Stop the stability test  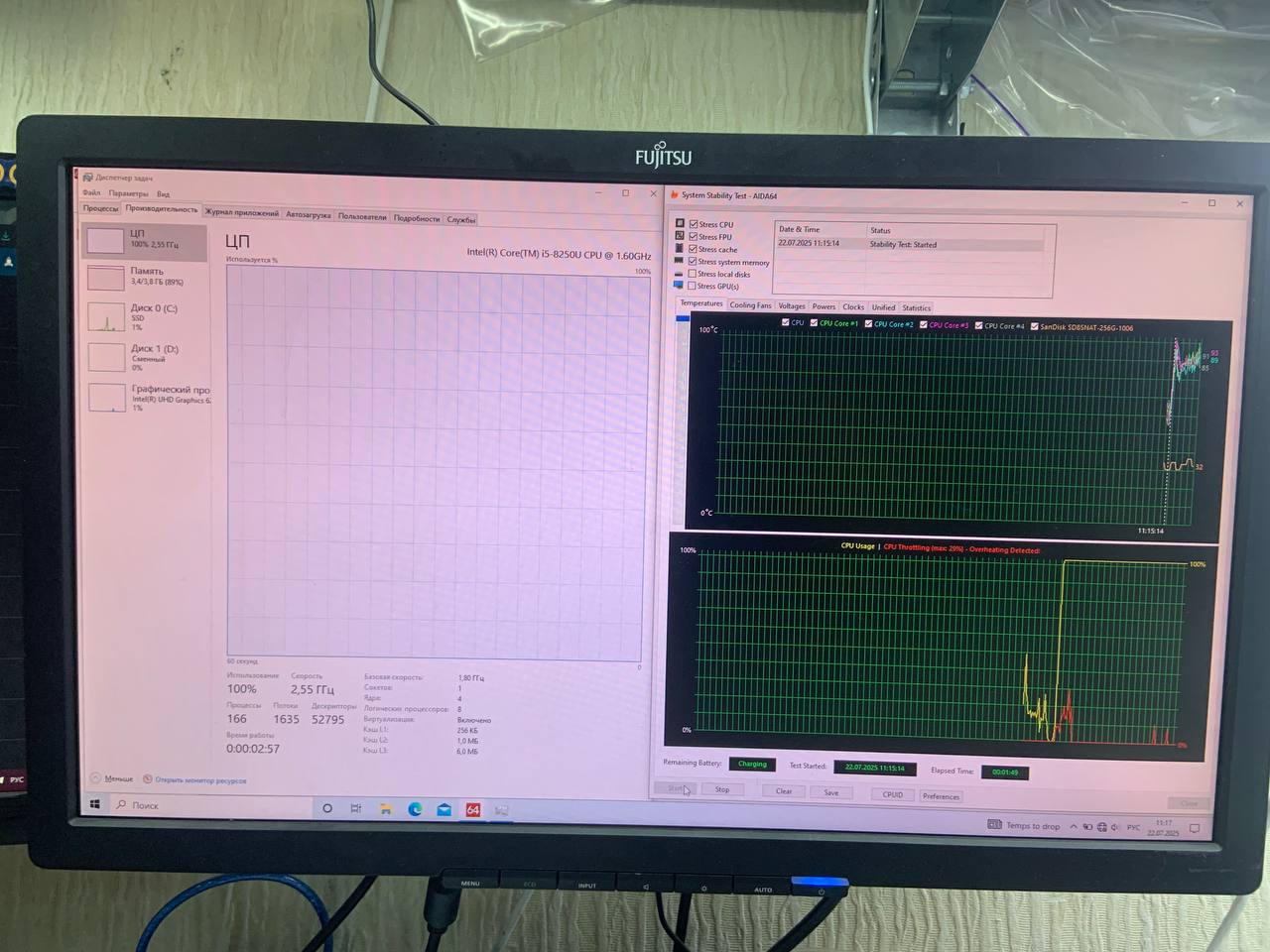(722, 789)
